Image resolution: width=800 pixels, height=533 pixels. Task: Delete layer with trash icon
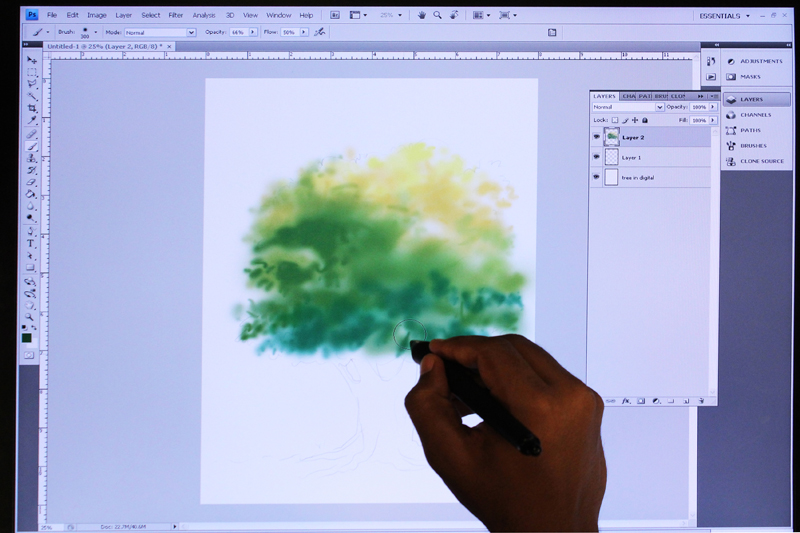click(x=701, y=401)
